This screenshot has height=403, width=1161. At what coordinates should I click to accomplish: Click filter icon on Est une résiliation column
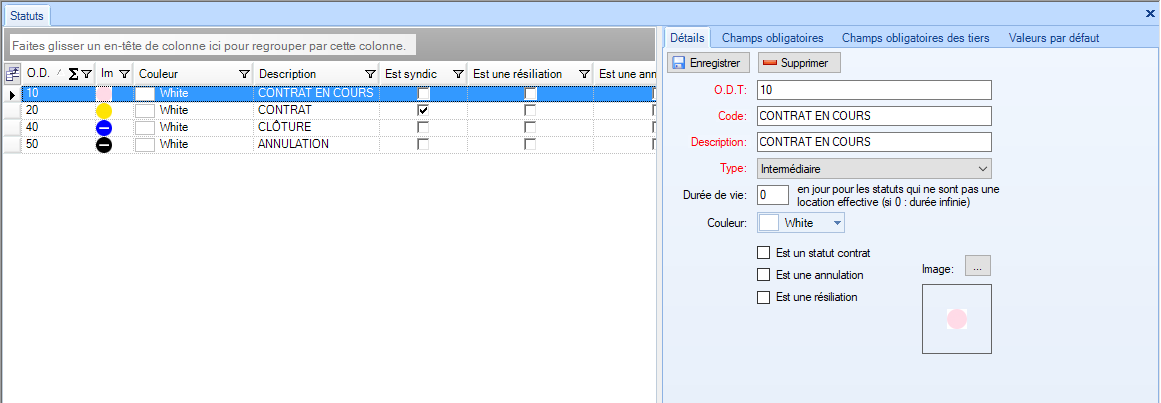(x=584, y=74)
